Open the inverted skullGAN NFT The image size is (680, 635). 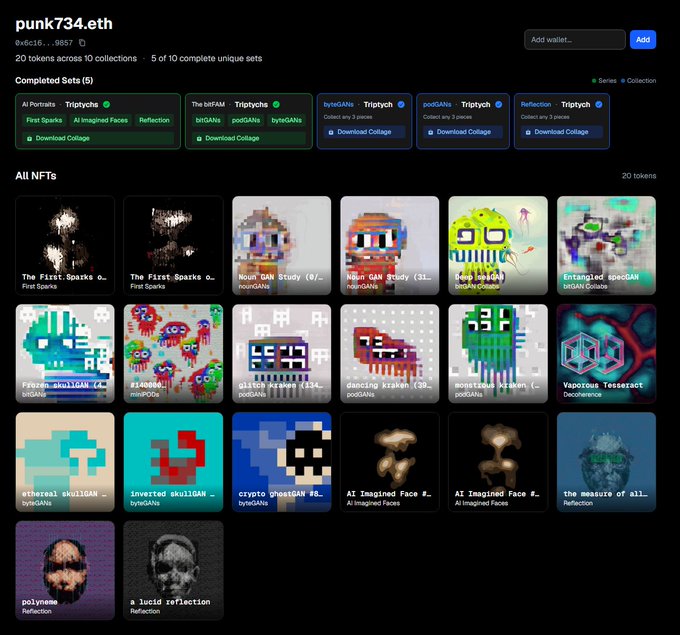(173, 462)
